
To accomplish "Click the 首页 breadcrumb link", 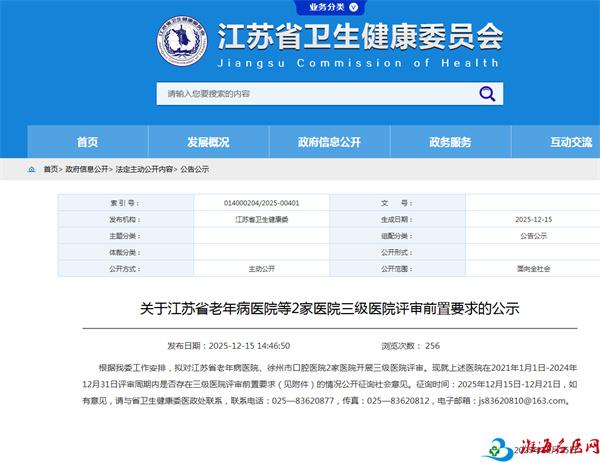I will 51,170.
